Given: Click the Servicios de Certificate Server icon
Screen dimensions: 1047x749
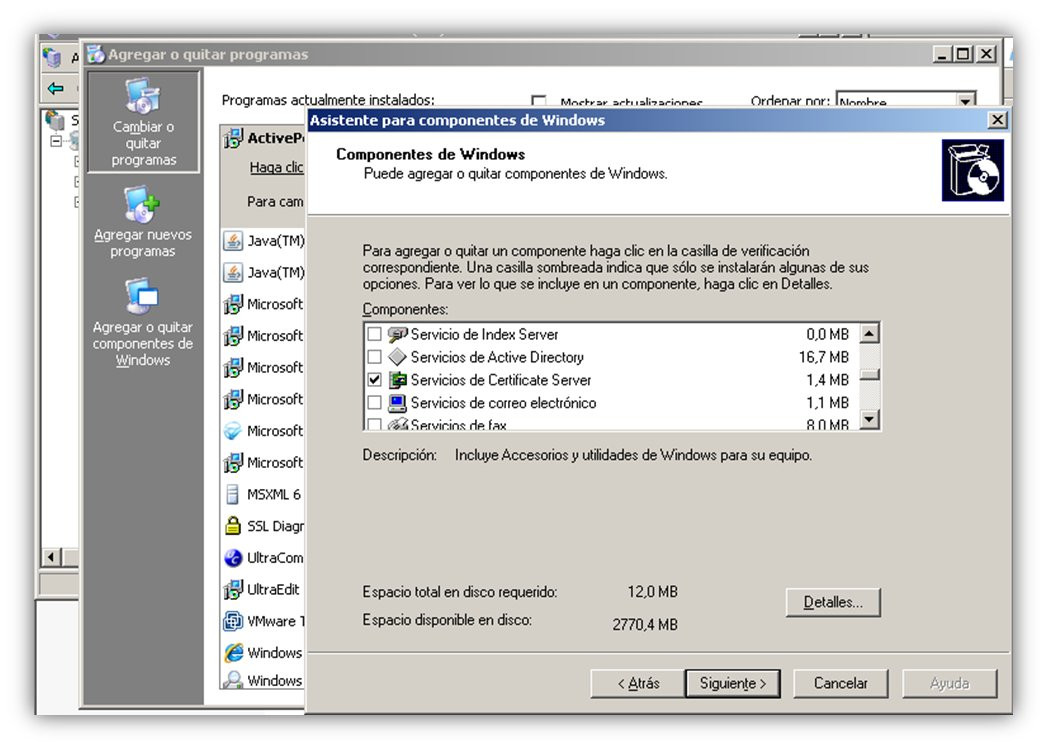Looking at the screenshot, I should tap(397, 380).
